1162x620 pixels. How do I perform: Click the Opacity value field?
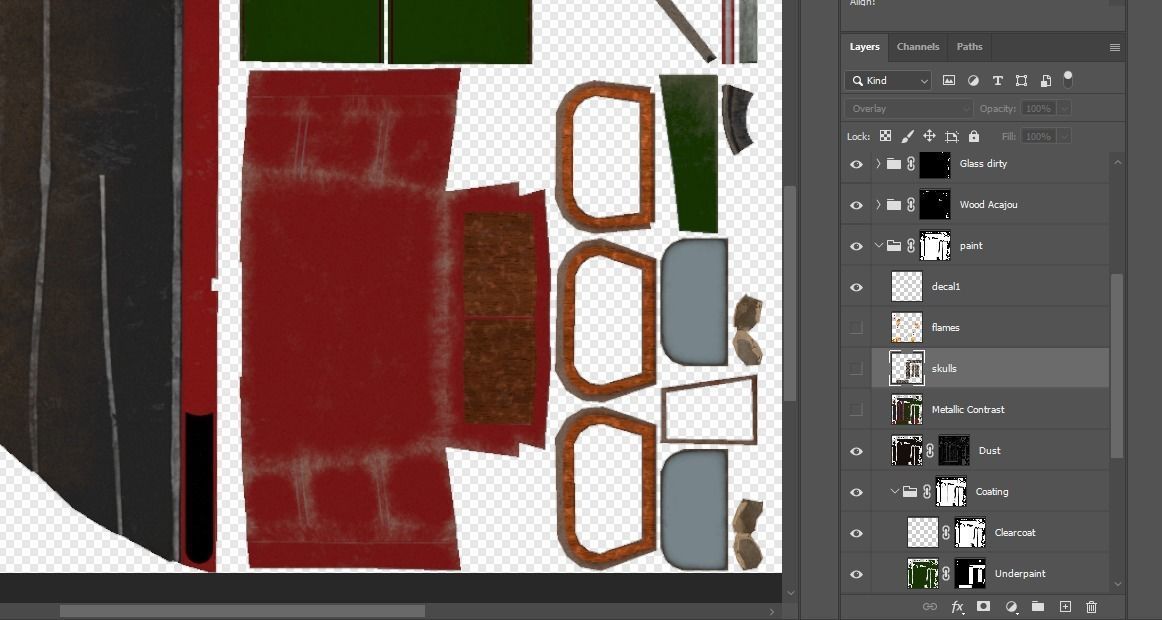(x=1038, y=109)
